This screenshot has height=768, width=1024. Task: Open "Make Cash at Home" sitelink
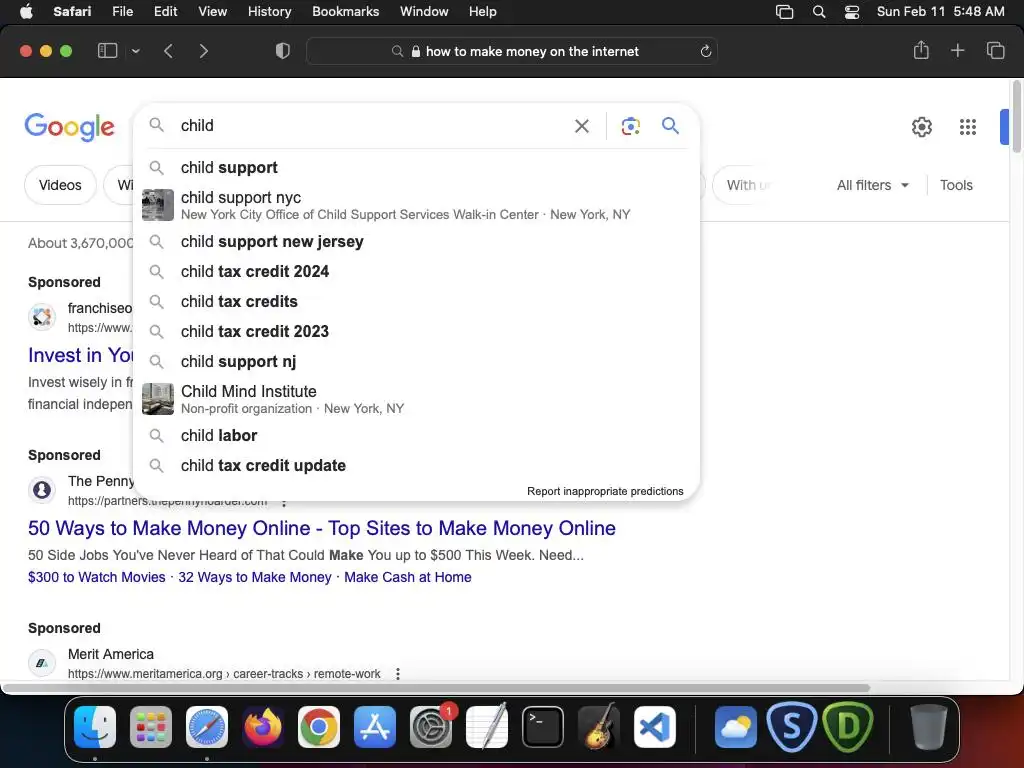408,577
